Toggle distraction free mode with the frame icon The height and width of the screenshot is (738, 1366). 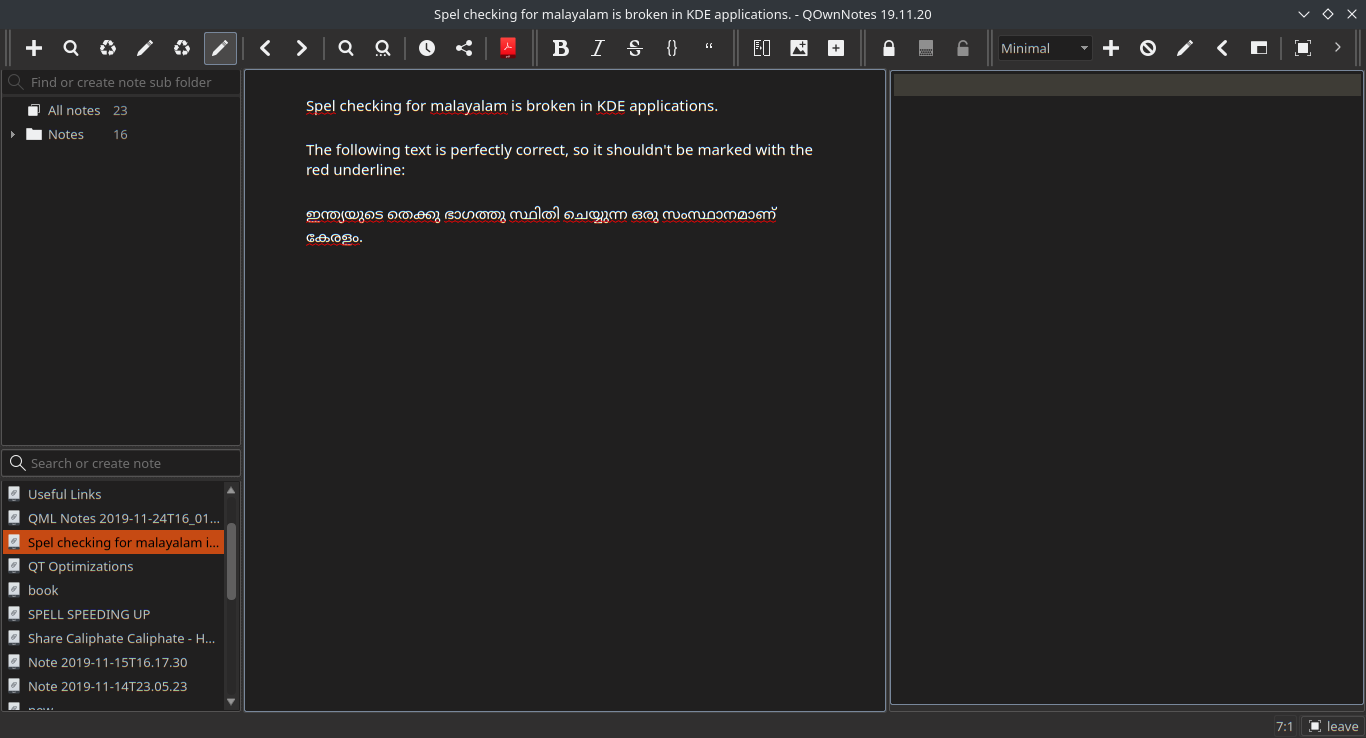(x=1303, y=48)
